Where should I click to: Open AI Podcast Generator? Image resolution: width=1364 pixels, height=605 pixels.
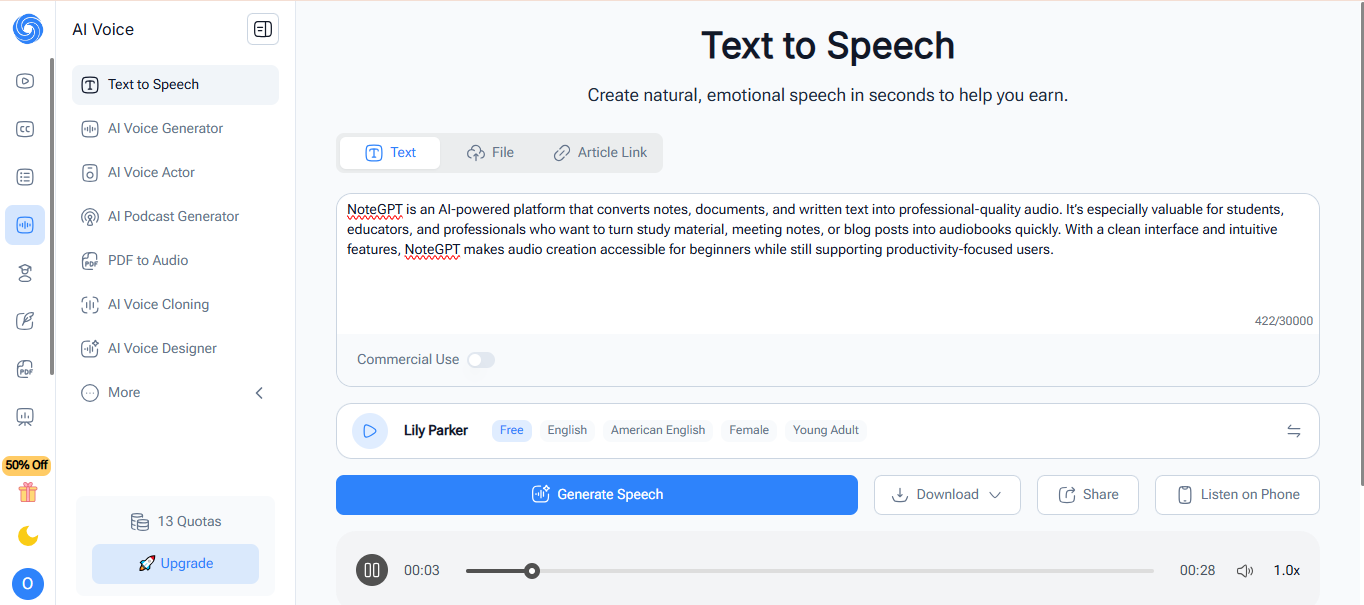point(175,217)
